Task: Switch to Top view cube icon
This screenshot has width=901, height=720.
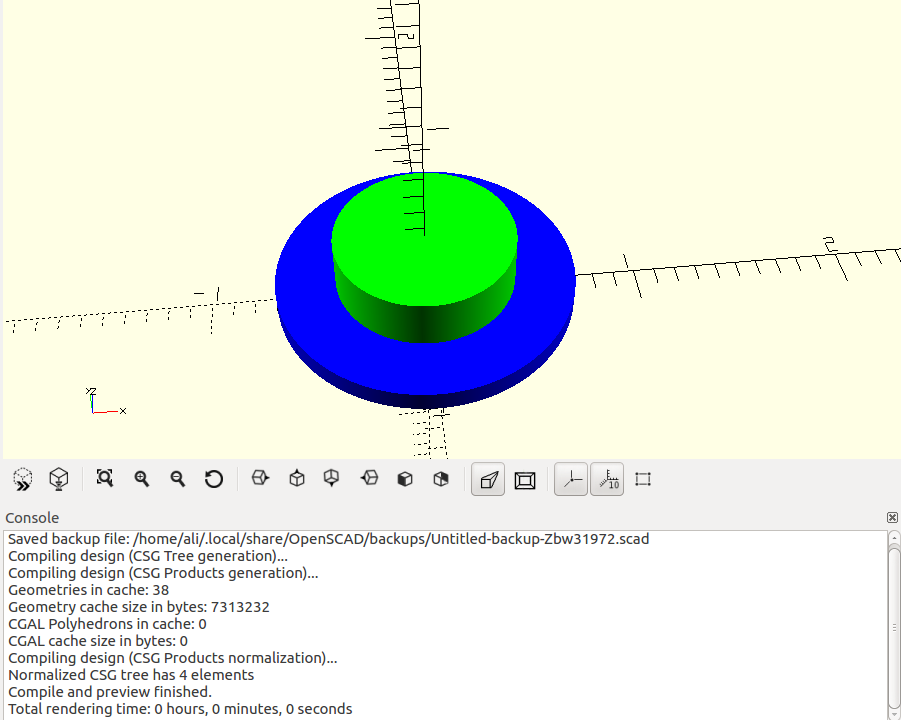Action: [297, 478]
